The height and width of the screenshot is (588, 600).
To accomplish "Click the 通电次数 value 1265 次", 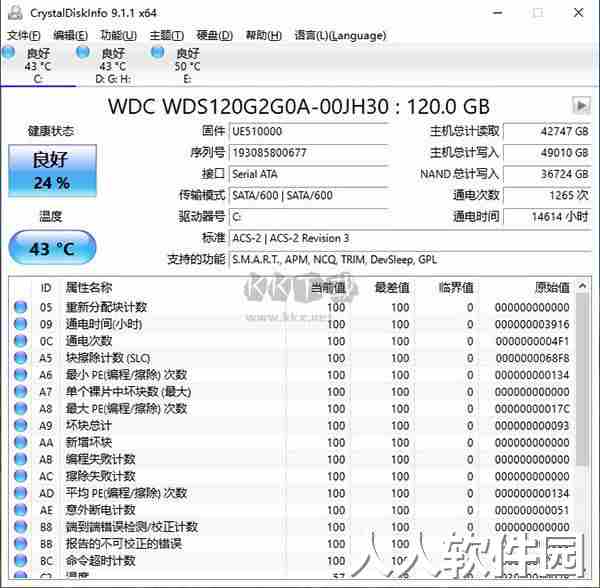I will (x=547, y=195).
